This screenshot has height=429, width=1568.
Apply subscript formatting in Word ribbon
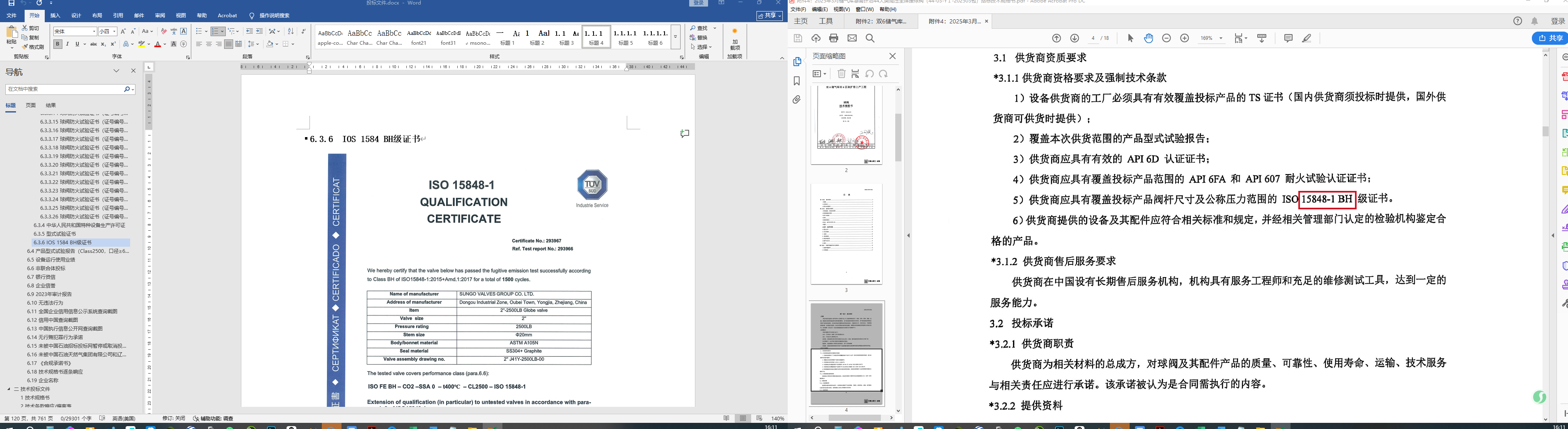[103, 44]
